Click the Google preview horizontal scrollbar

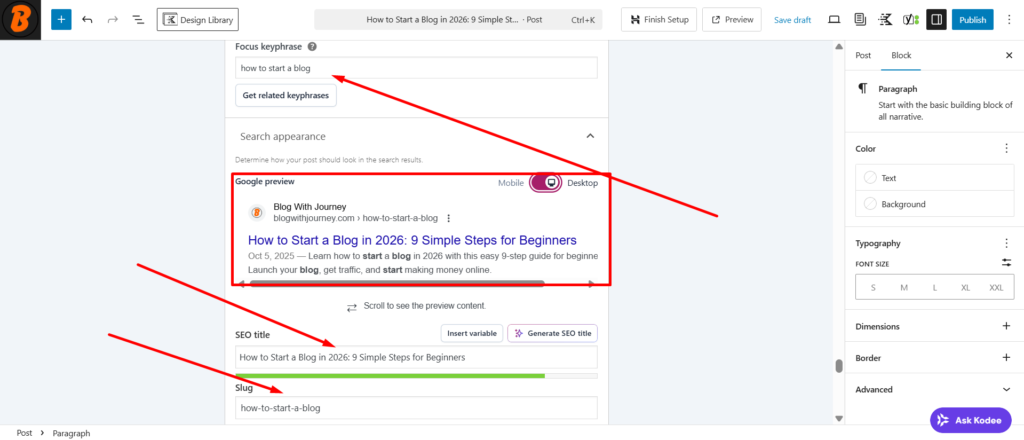coord(397,283)
